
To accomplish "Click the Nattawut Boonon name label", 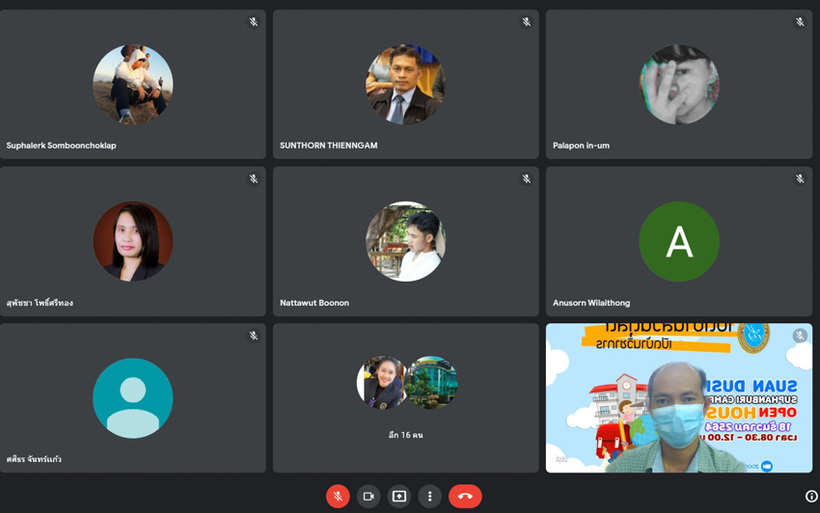I will click(x=315, y=303).
